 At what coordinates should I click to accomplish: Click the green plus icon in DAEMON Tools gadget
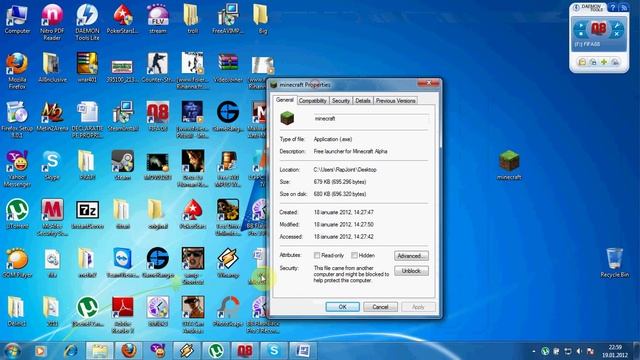(x=604, y=62)
